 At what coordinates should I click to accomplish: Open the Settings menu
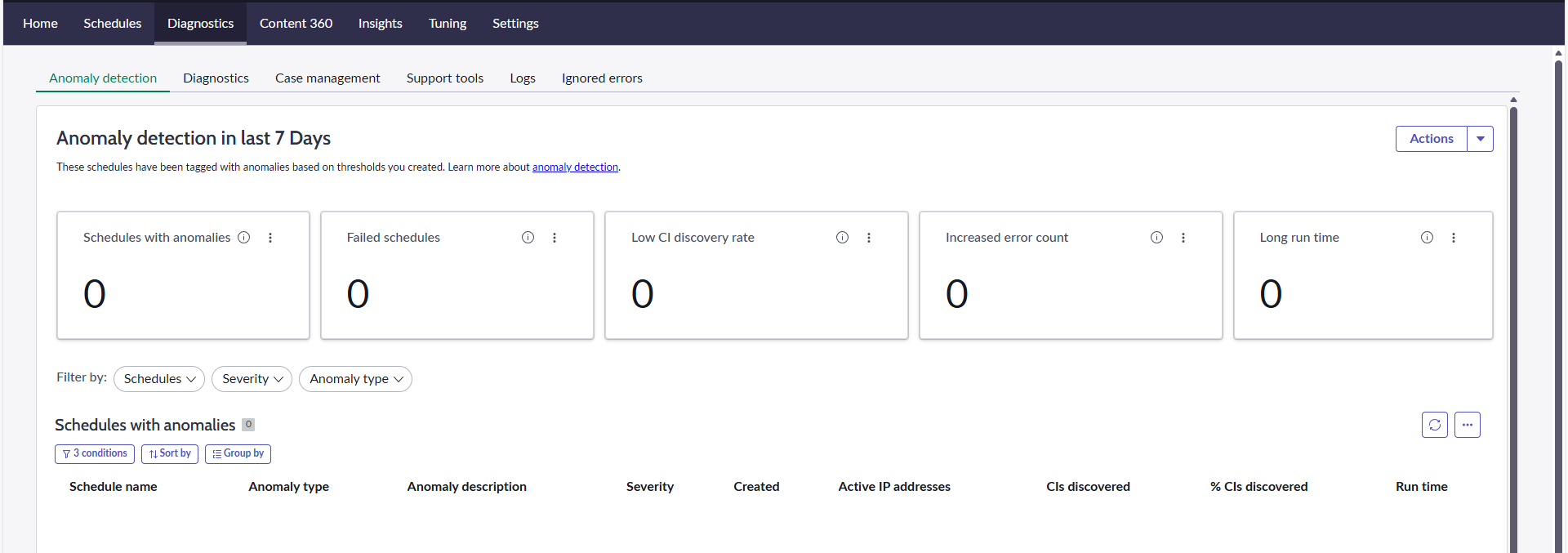[515, 23]
